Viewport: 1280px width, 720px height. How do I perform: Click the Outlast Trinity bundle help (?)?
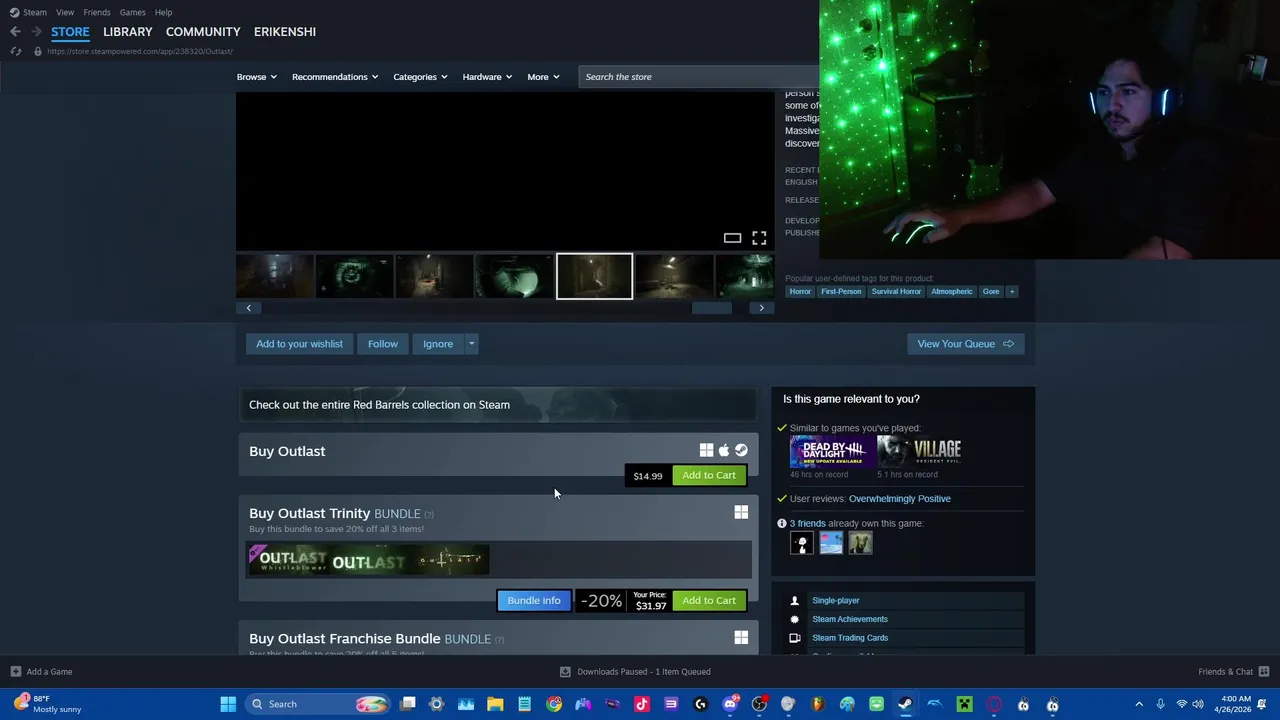429,515
